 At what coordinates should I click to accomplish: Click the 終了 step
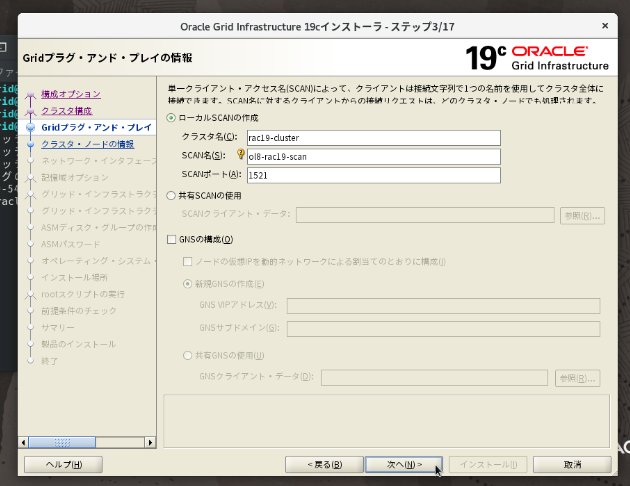tap(49, 361)
